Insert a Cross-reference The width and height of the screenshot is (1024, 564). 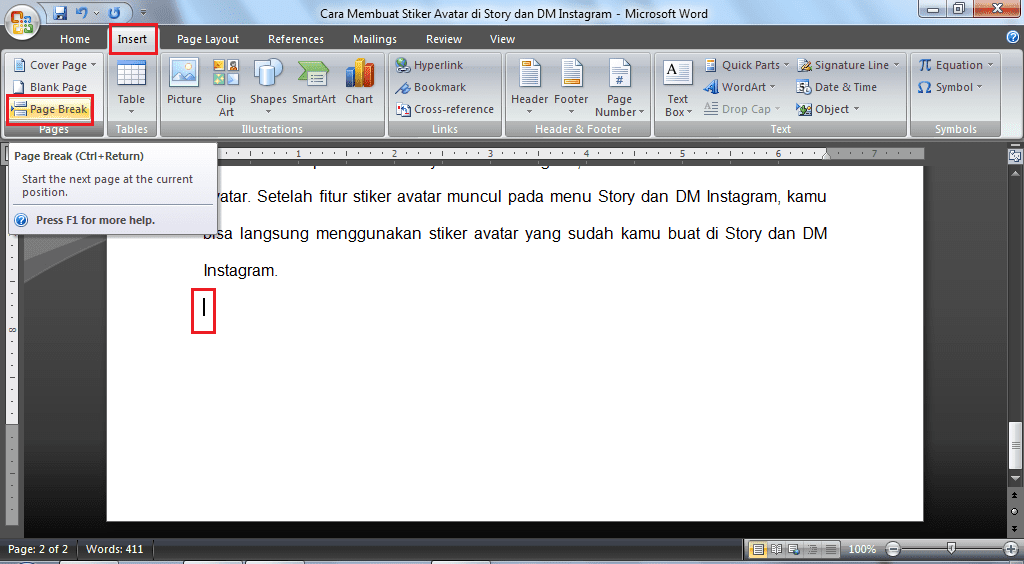coord(445,109)
